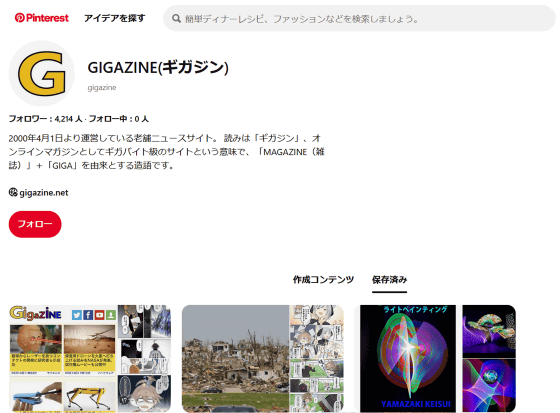Open the フォロワー 4,214 人 followers list
The height and width of the screenshot is (413, 560).
point(45,119)
